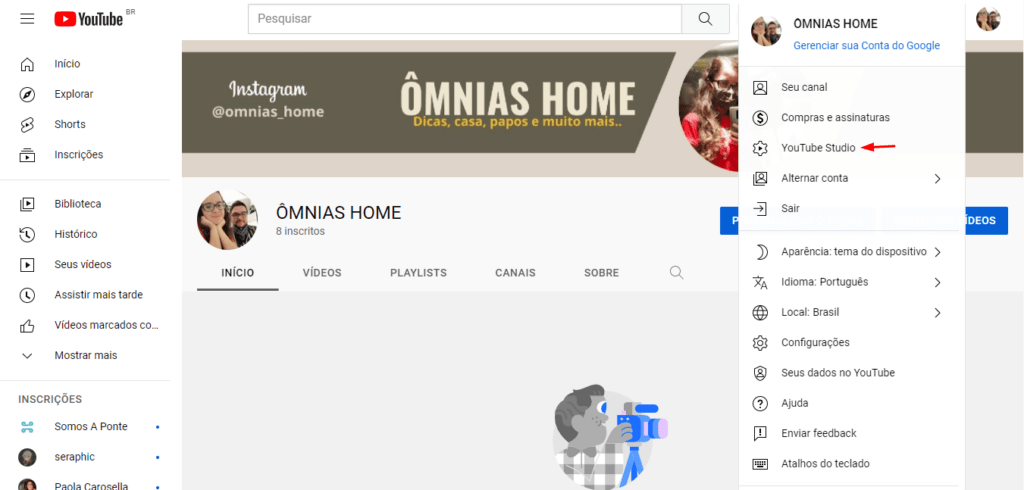Click Ajuda text in account menu
The width and height of the screenshot is (1024, 490).
(795, 403)
